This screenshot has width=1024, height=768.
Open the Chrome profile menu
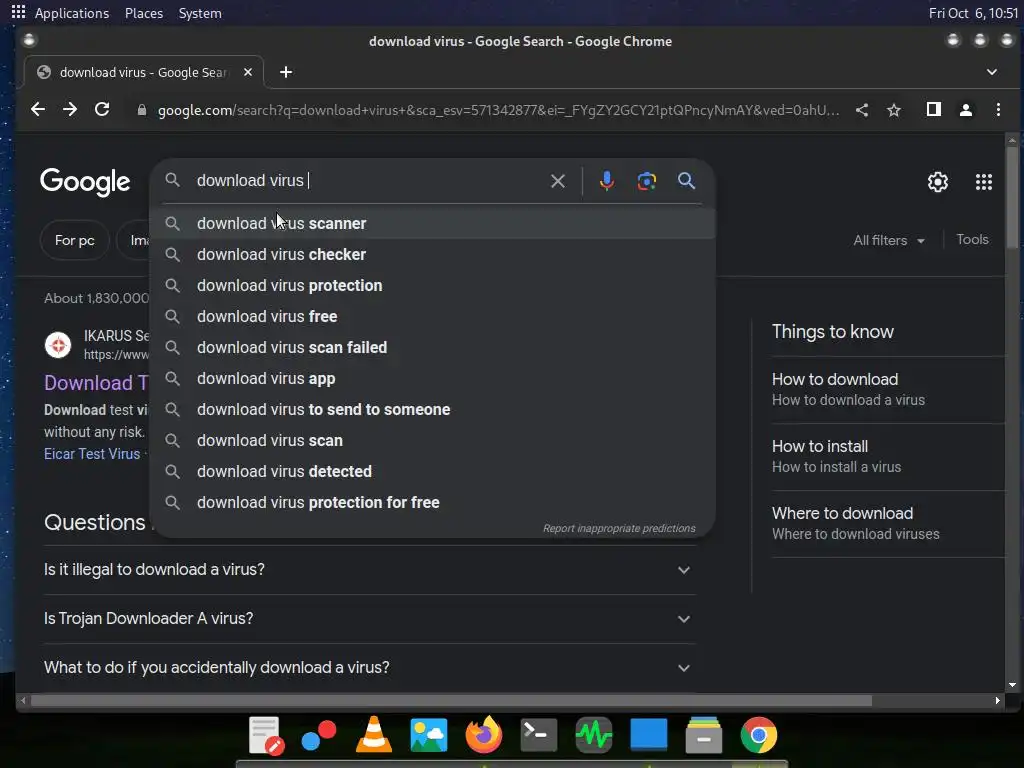(x=966, y=110)
